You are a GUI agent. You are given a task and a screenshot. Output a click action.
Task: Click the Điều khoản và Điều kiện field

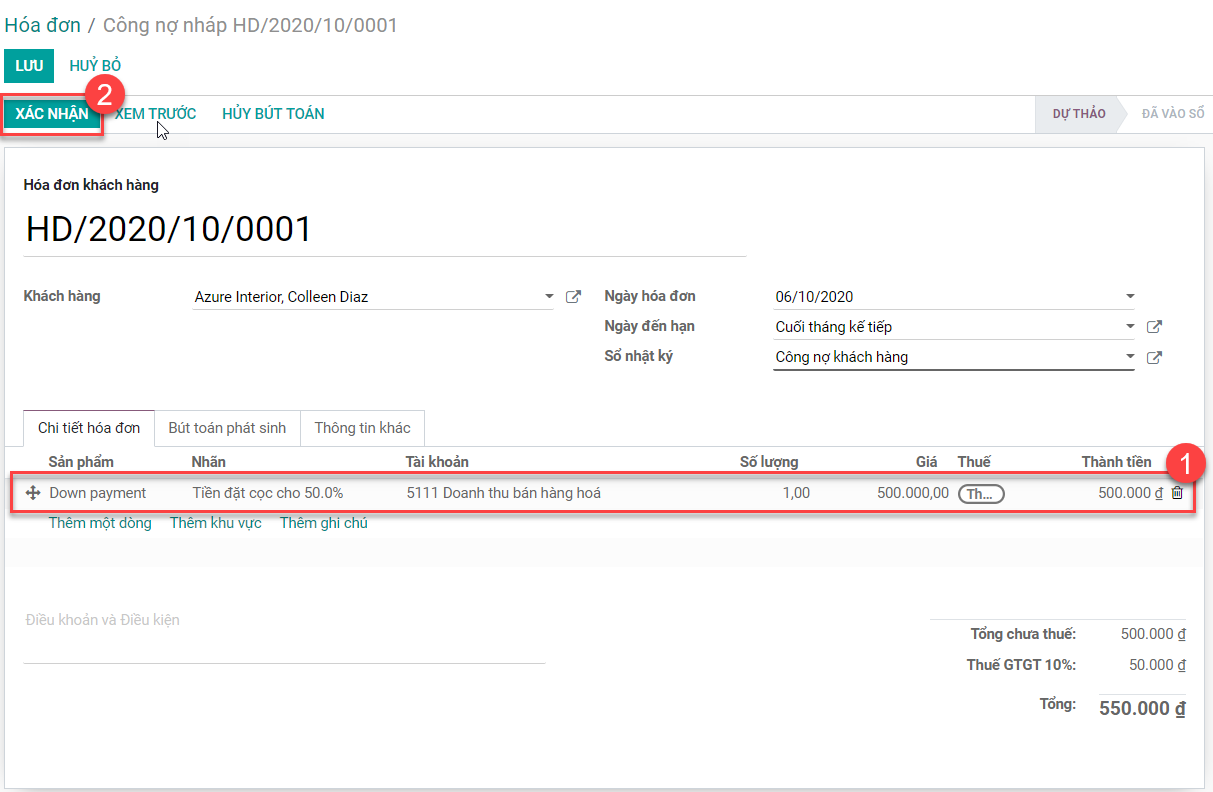point(284,621)
